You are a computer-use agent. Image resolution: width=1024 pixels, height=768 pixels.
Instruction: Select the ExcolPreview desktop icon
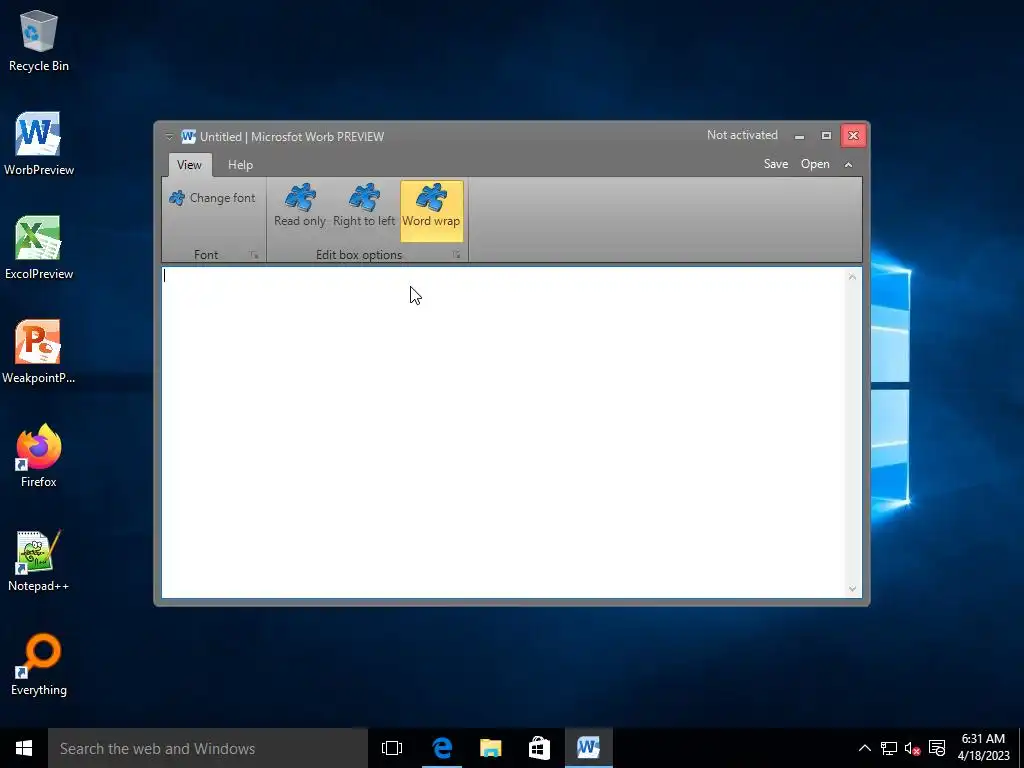coord(39,248)
